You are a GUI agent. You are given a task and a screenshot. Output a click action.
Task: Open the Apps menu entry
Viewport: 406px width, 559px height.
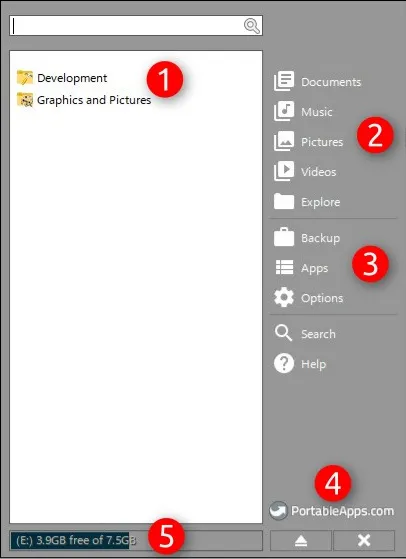(x=314, y=268)
